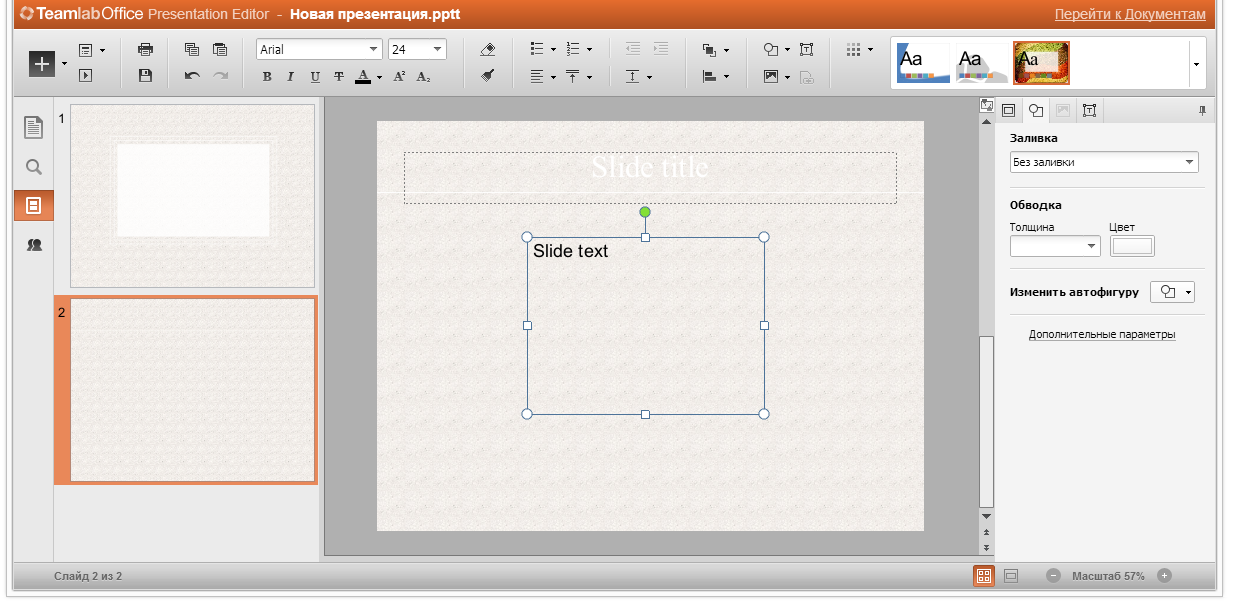Open the Arial font name dropdown
1234x607 pixels.
coord(374,49)
